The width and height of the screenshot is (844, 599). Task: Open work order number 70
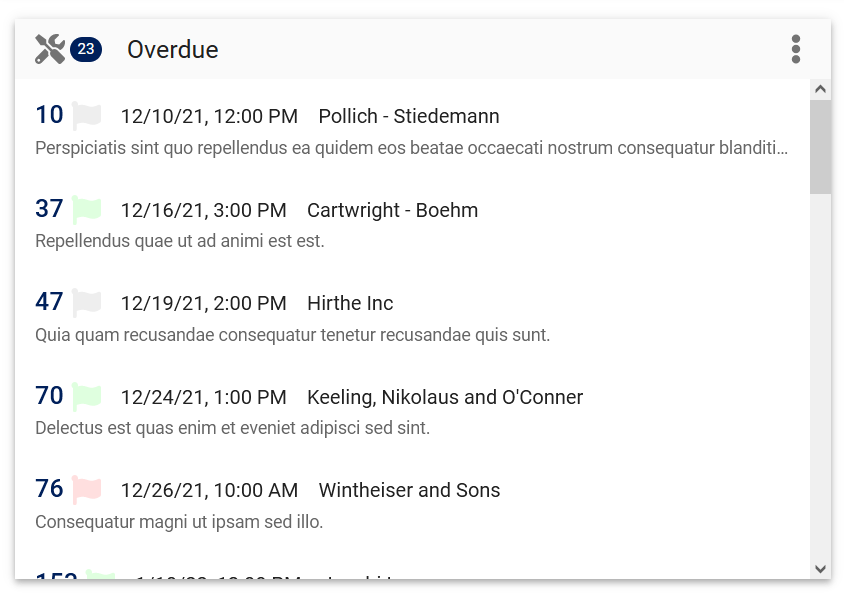tap(49, 396)
